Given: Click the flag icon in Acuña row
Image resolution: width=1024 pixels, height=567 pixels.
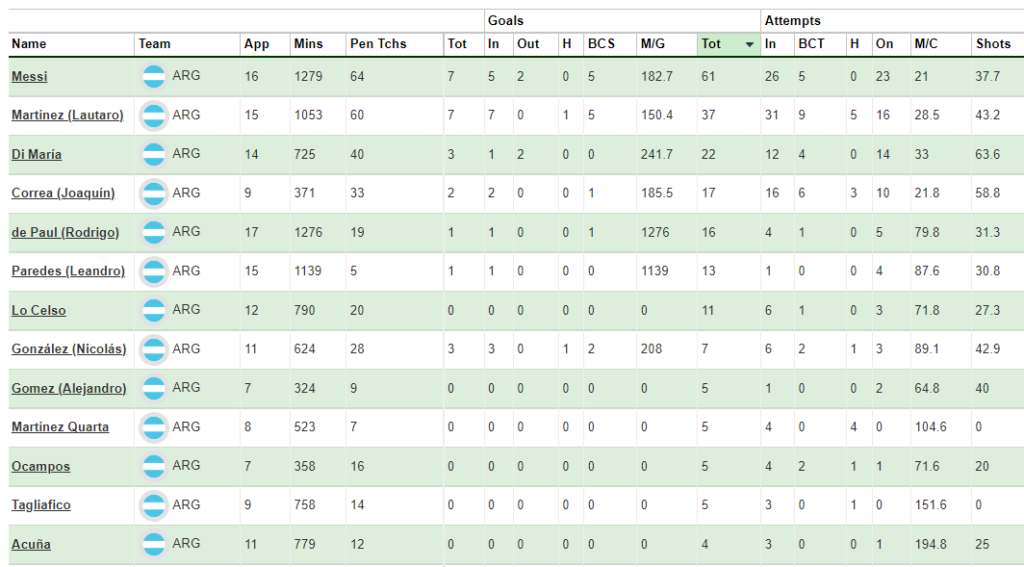Looking at the screenshot, I should [154, 544].
